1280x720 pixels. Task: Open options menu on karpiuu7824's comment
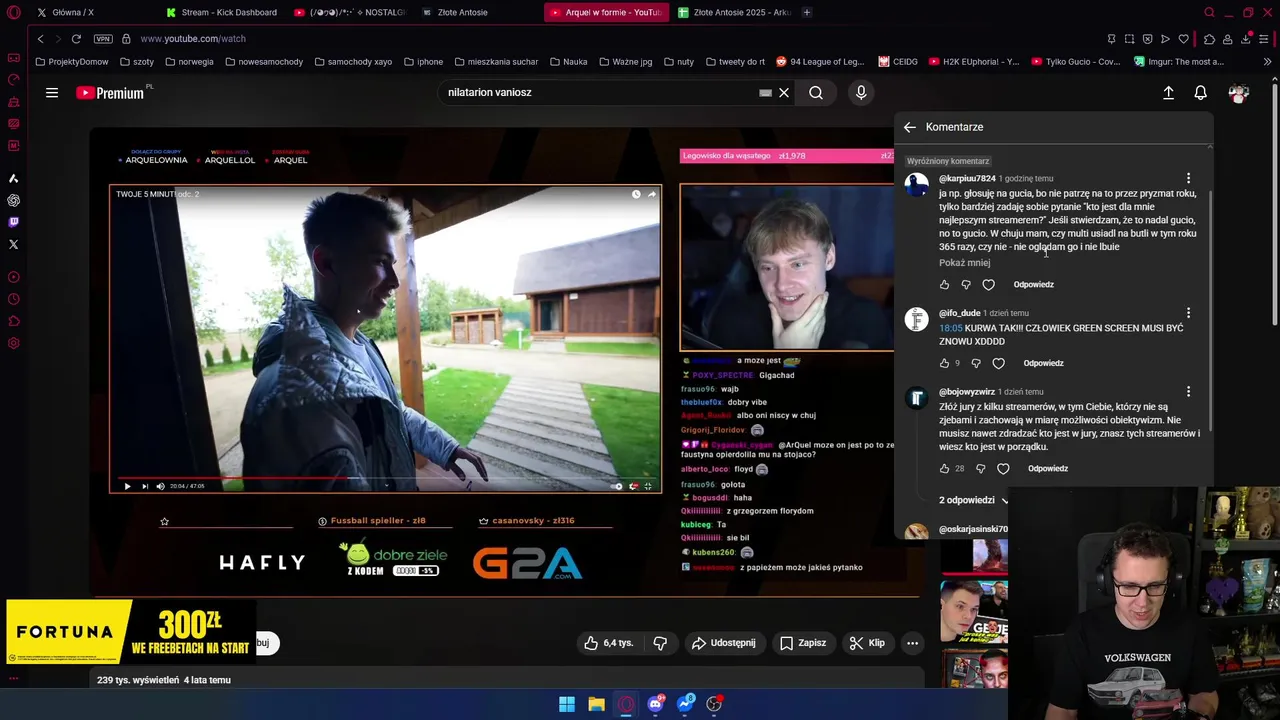click(x=1188, y=178)
